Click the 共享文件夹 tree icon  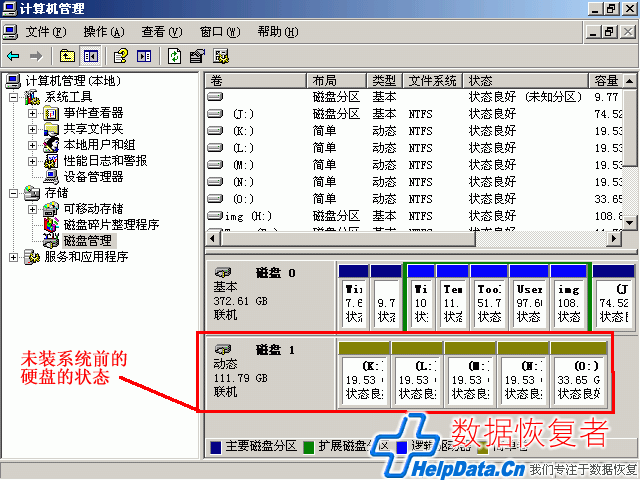point(51,129)
